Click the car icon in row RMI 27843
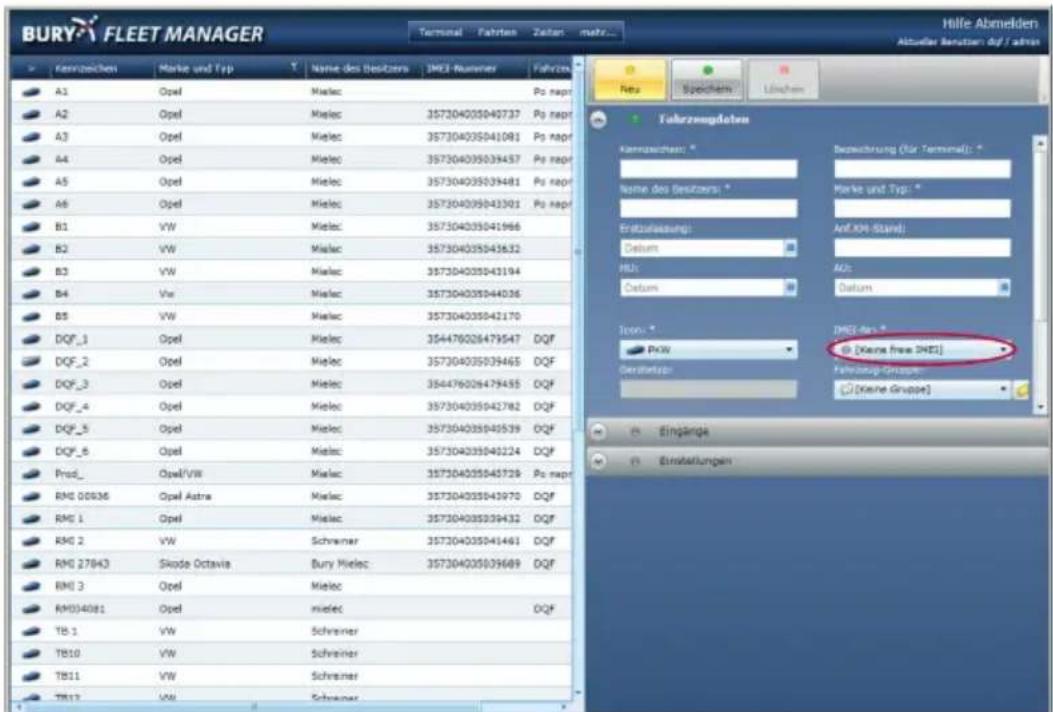The width and height of the screenshot is (1053, 712). click(31, 564)
